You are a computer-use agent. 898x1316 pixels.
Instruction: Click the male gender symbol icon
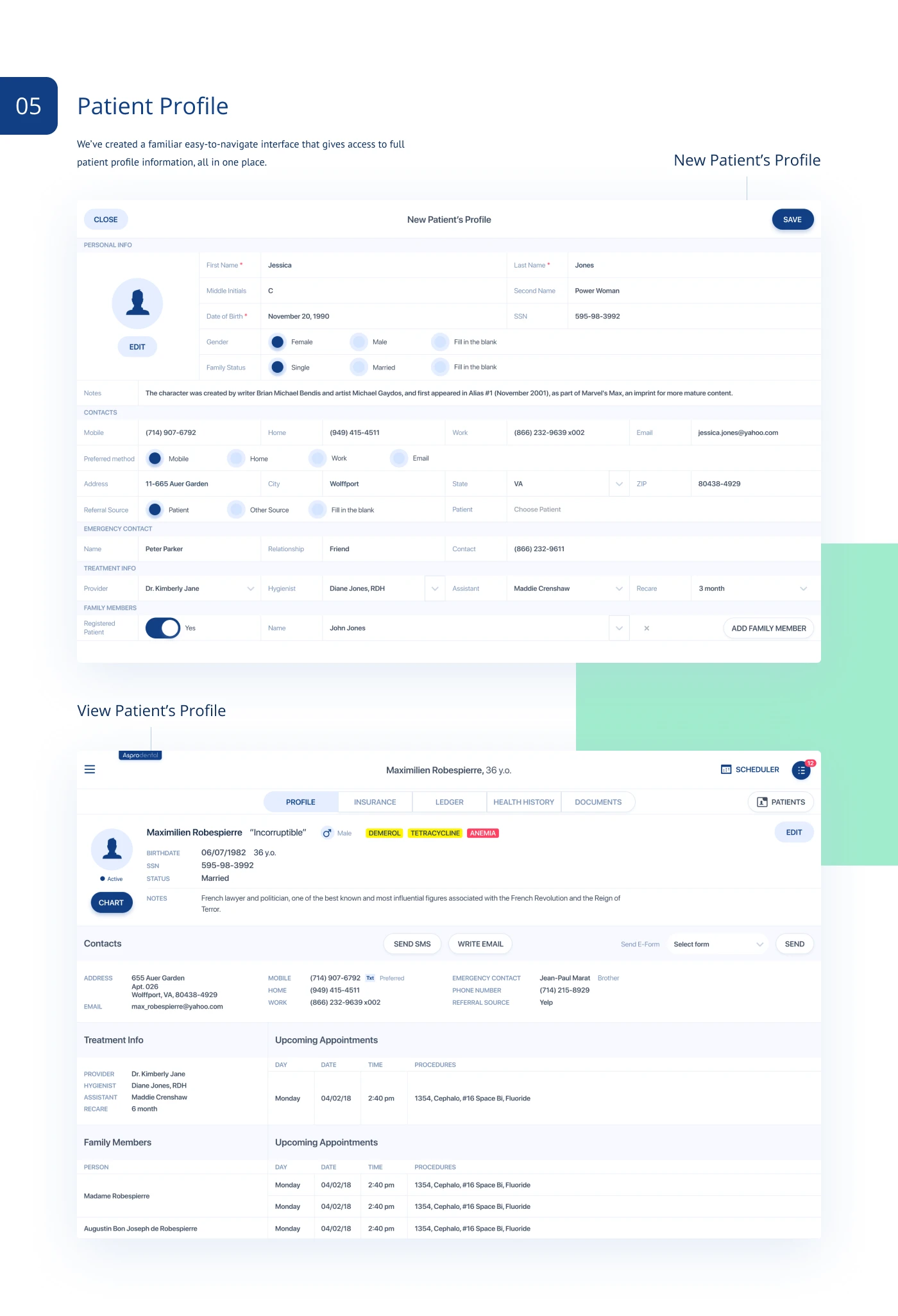327,833
